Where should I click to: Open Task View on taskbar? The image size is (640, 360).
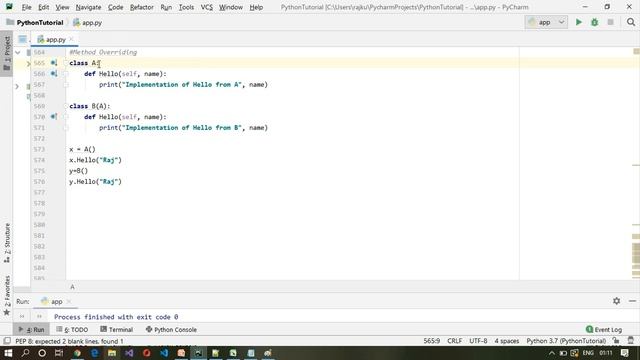tap(59, 353)
